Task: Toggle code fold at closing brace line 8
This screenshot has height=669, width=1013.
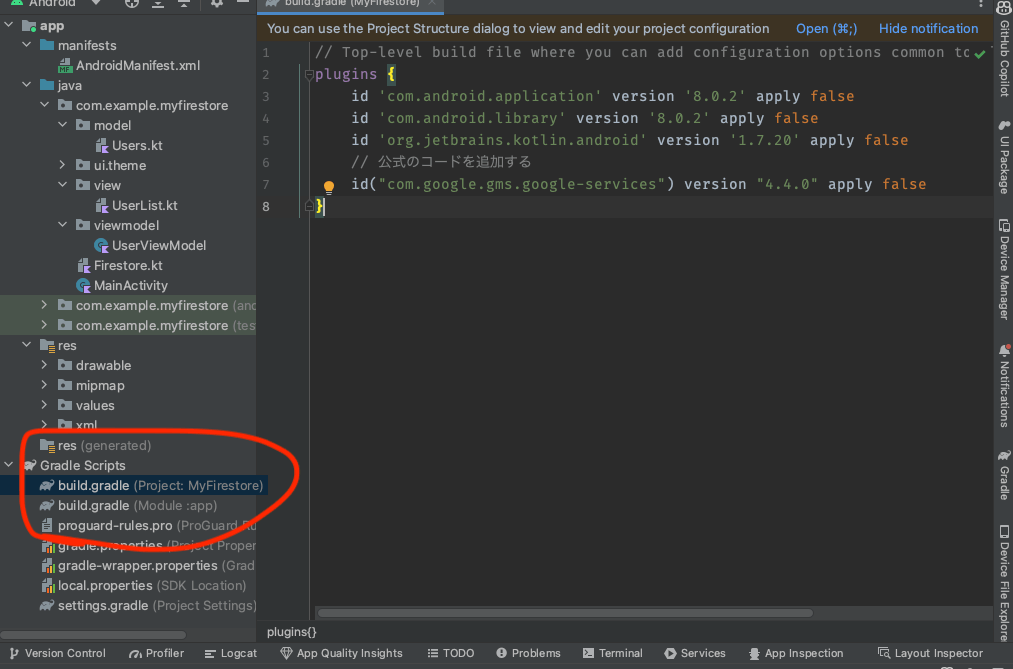Action: pos(309,207)
